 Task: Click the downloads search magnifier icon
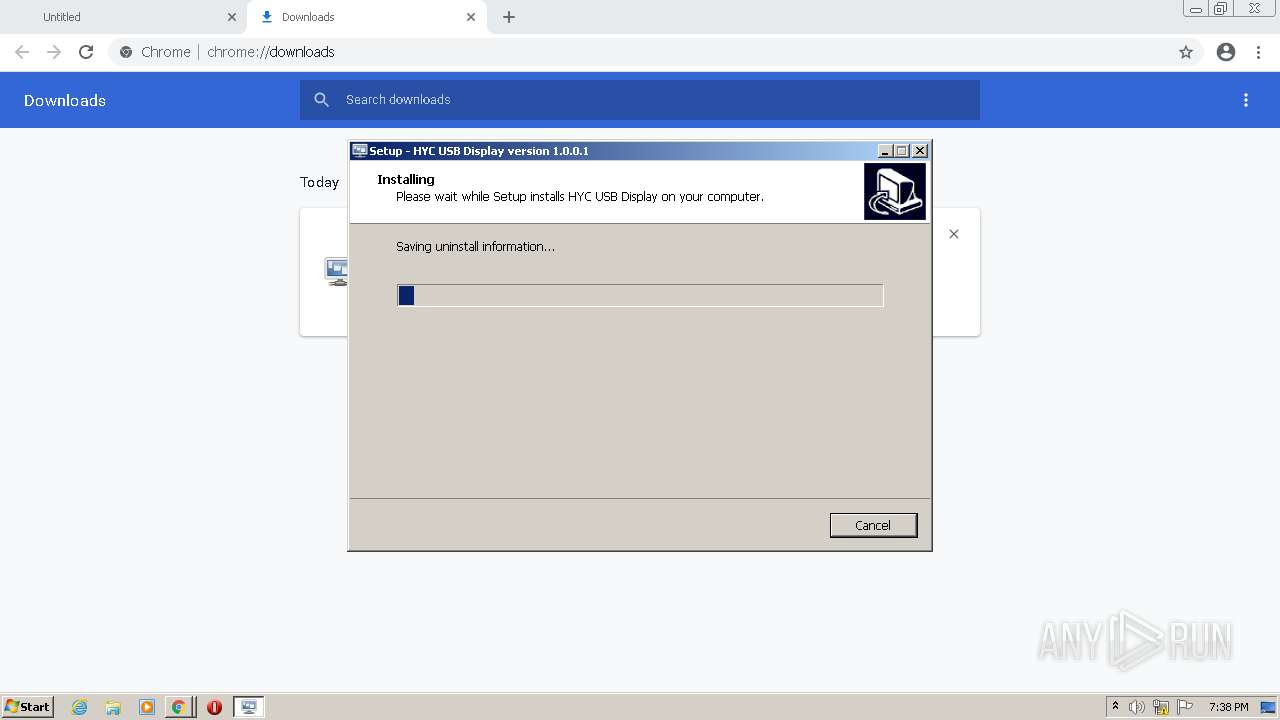pos(321,100)
